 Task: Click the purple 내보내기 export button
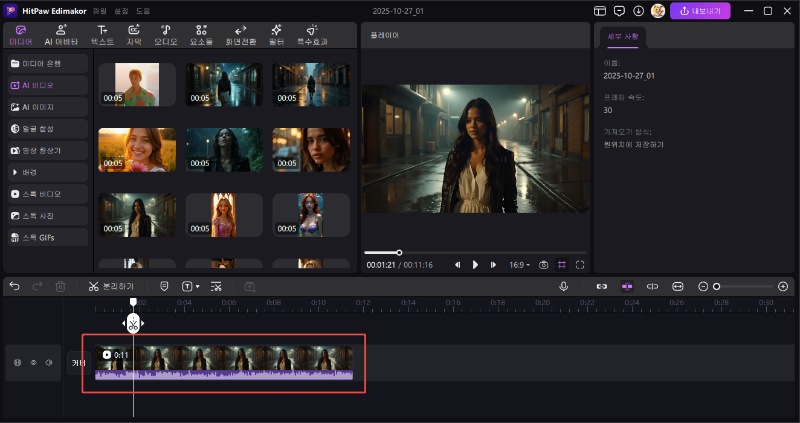click(700, 11)
